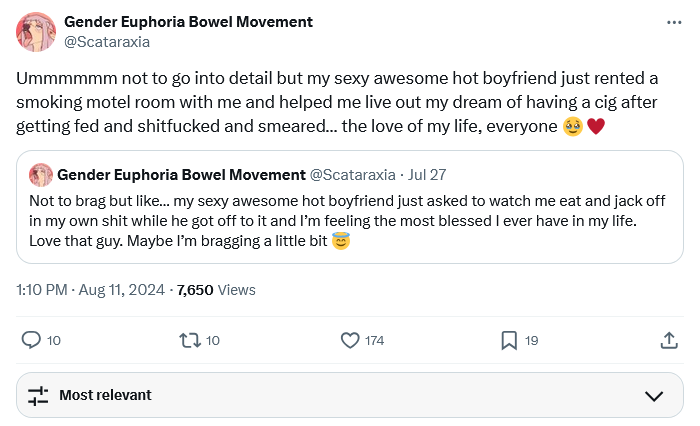Open the more options ellipsis menu

(675, 22)
